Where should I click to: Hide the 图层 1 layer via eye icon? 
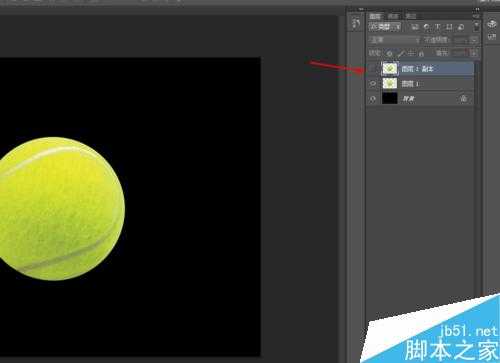[373, 83]
